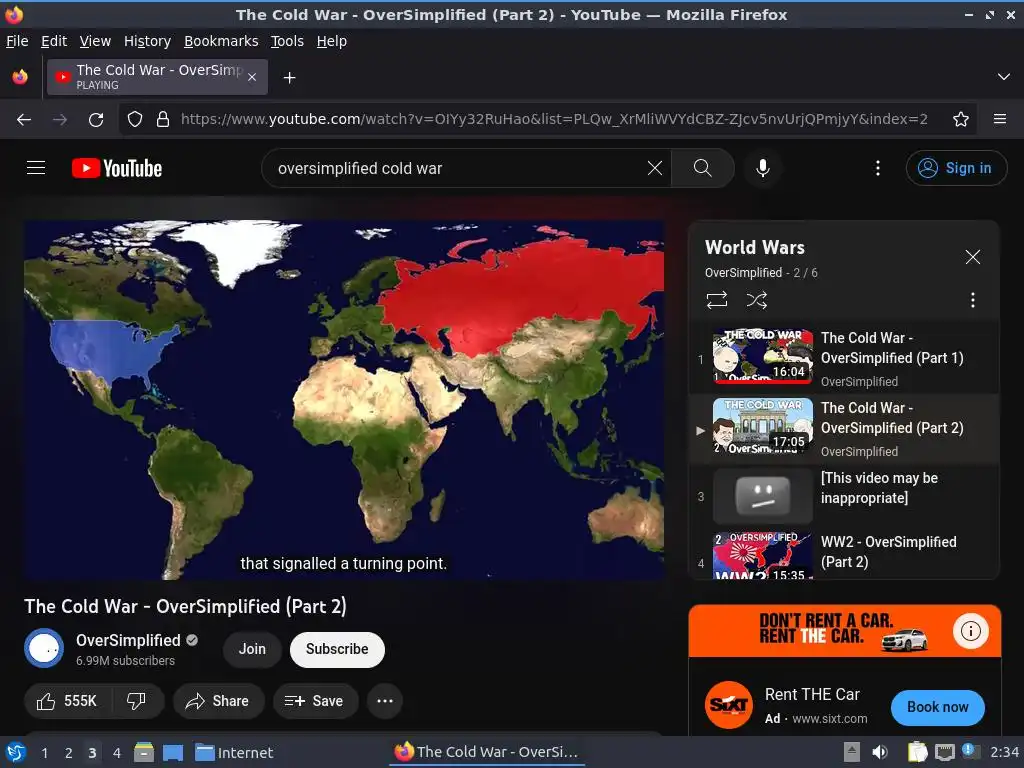Image resolution: width=1024 pixels, height=768 pixels.
Task: Click the video player area
Action: coord(344,400)
